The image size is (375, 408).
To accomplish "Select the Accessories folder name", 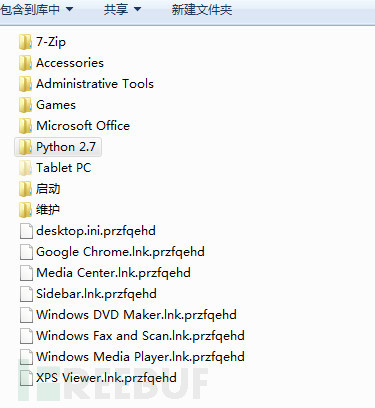I will [70, 63].
